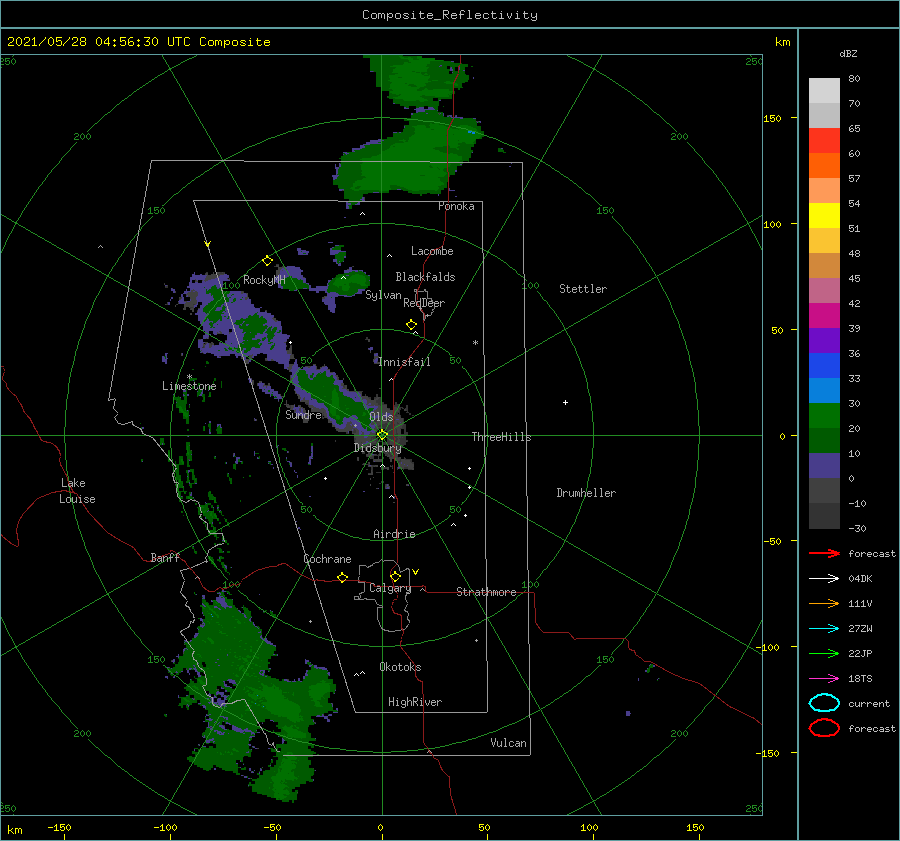Click the dBZ legend heading
Image resolution: width=900 pixels, height=841 pixels.
(x=848, y=53)
